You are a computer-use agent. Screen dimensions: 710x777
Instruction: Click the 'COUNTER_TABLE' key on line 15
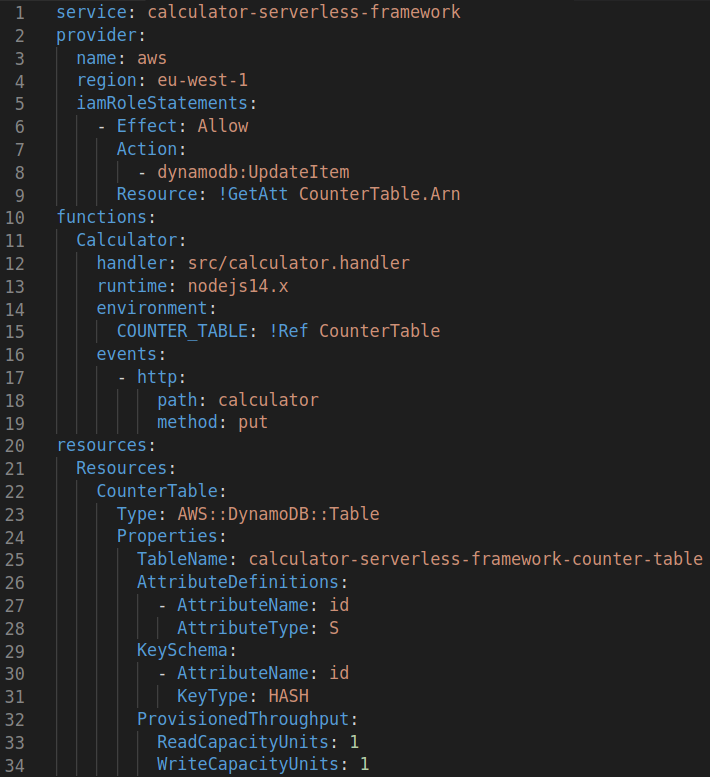182,331
